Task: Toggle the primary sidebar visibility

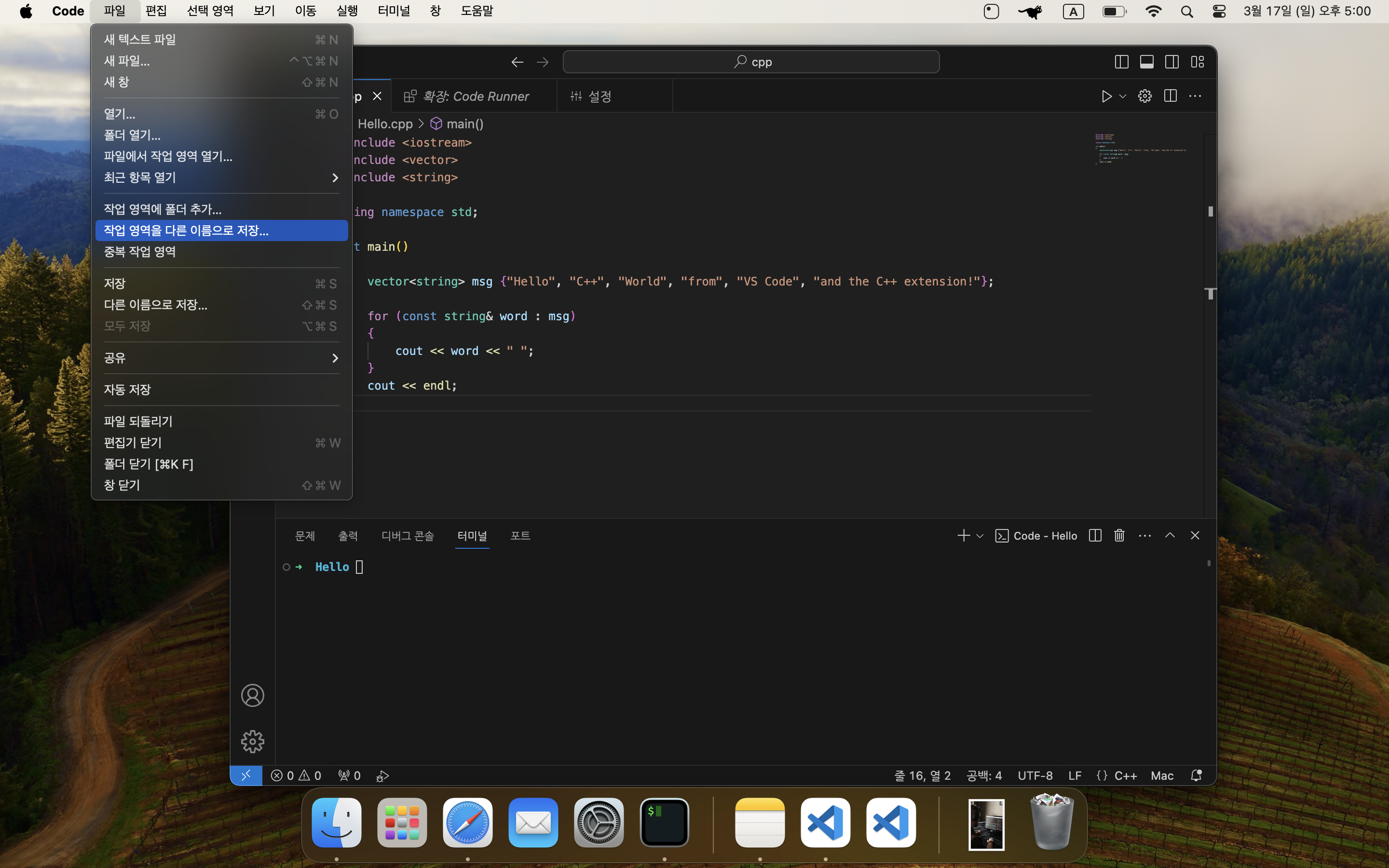Action: coord(1121,62)
